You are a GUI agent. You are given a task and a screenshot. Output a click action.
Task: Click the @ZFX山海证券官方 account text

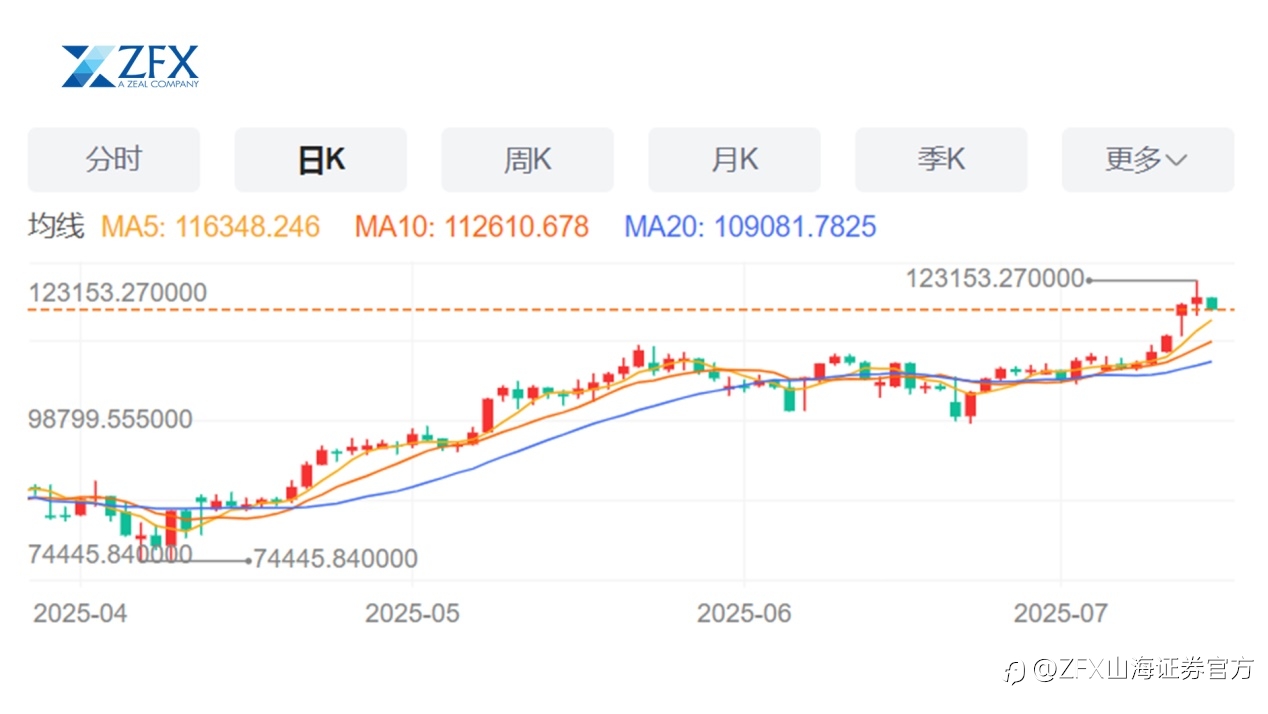tap(1143, 668)
